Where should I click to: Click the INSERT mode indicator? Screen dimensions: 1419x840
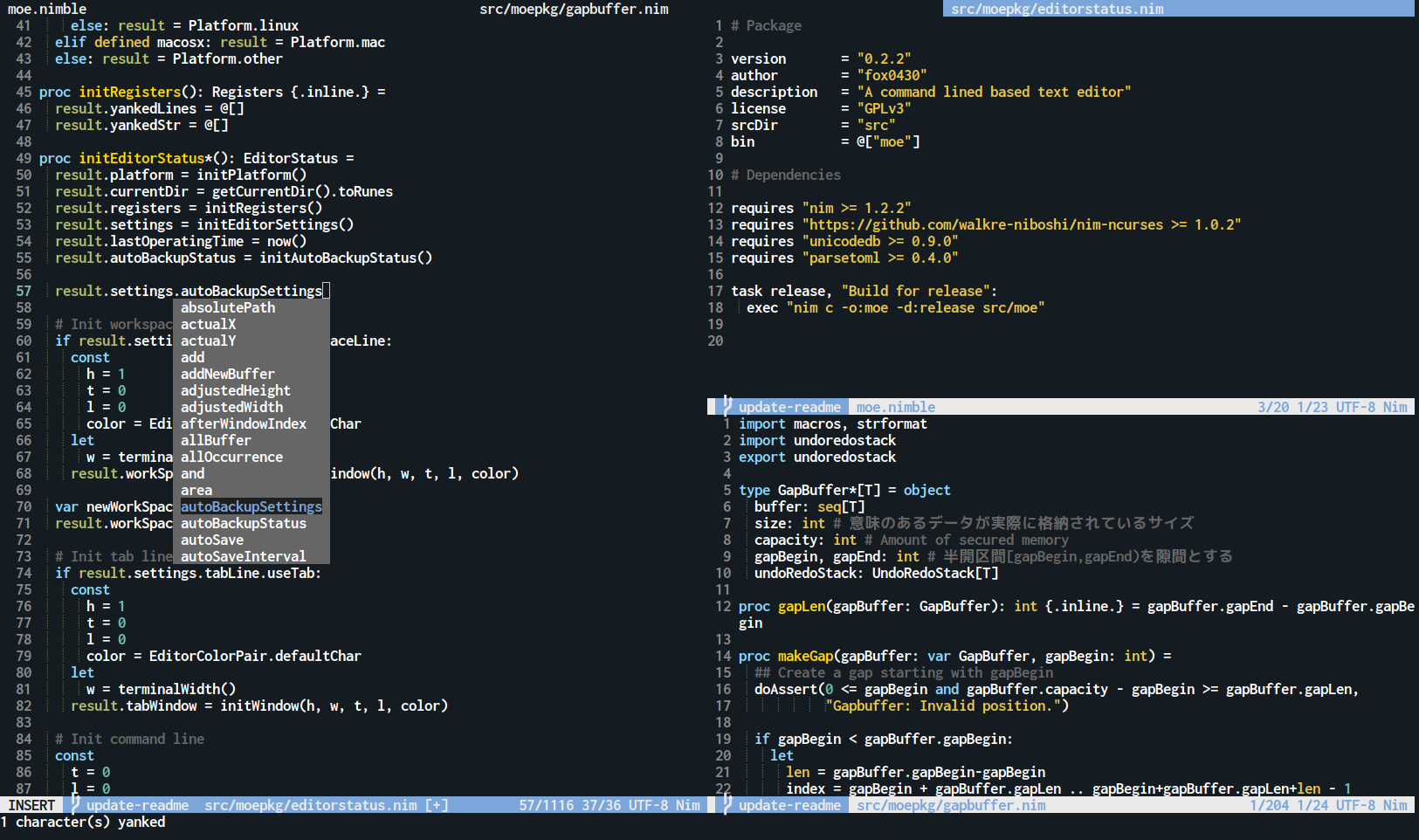click(x=31, y=805)
